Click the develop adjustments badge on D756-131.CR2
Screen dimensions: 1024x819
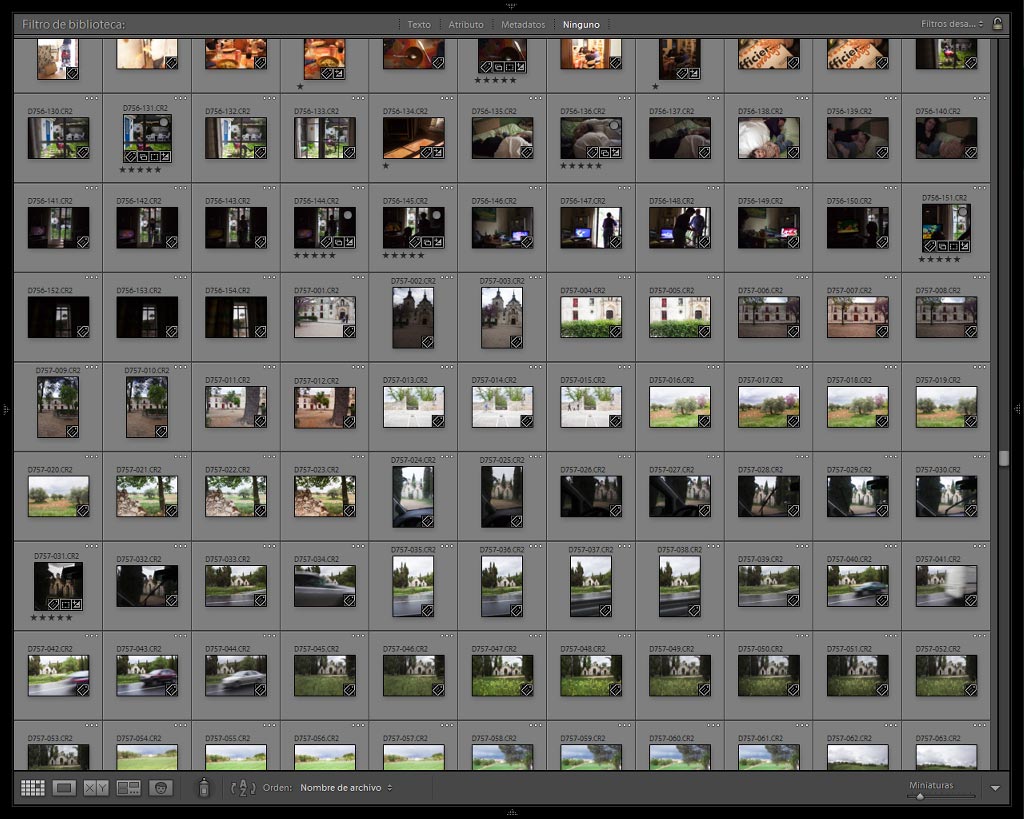(166, 157)
